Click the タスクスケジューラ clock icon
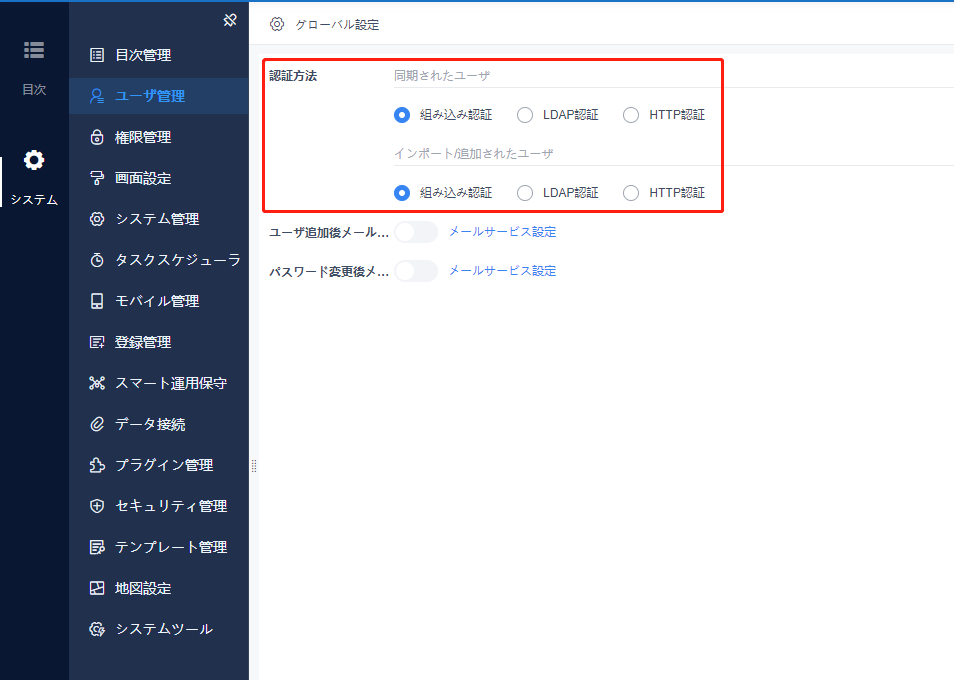 (x=97, y=260)
